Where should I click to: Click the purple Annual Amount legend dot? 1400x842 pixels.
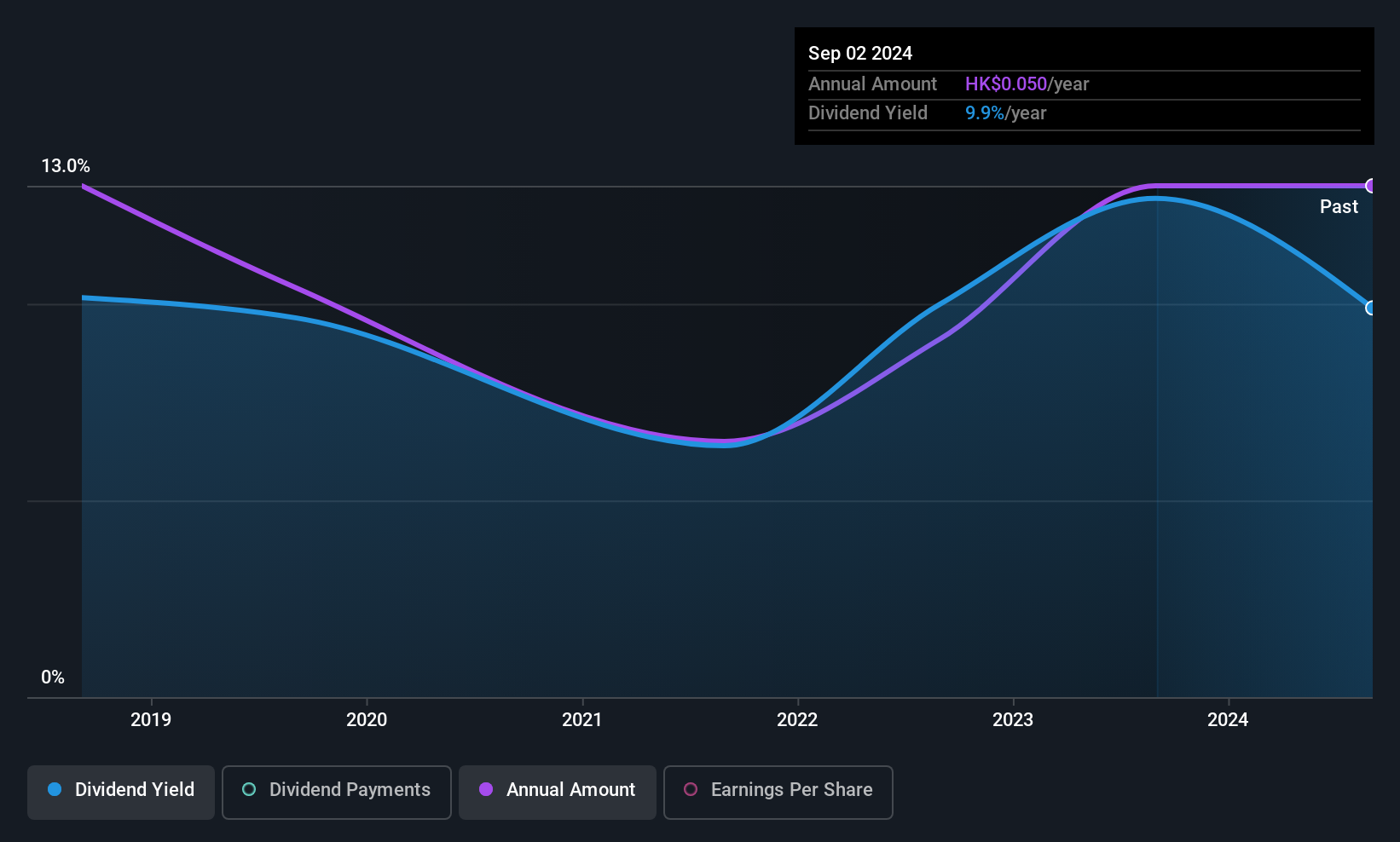click(x=486, y=789)
